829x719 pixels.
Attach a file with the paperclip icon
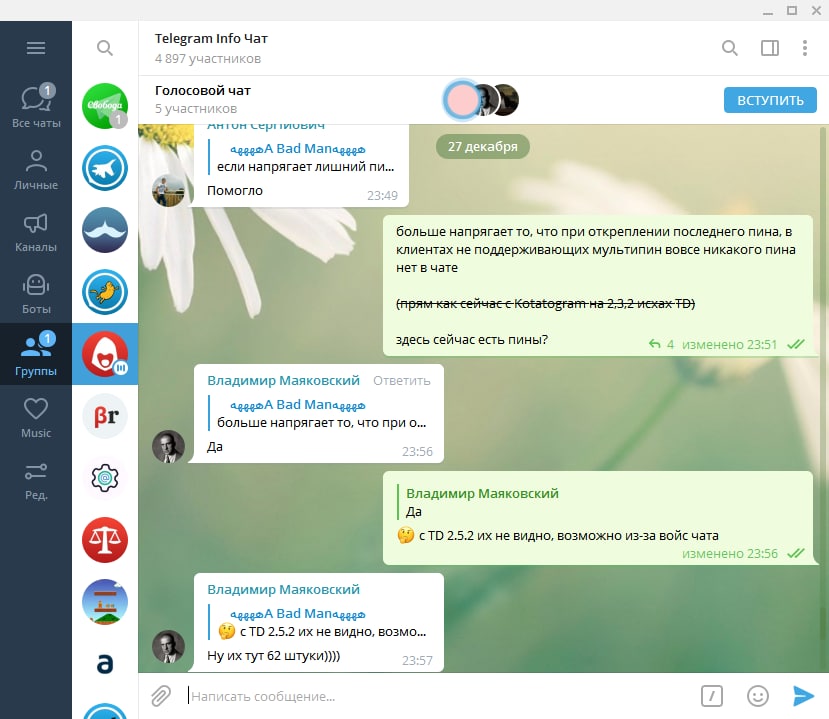[161, 696]
